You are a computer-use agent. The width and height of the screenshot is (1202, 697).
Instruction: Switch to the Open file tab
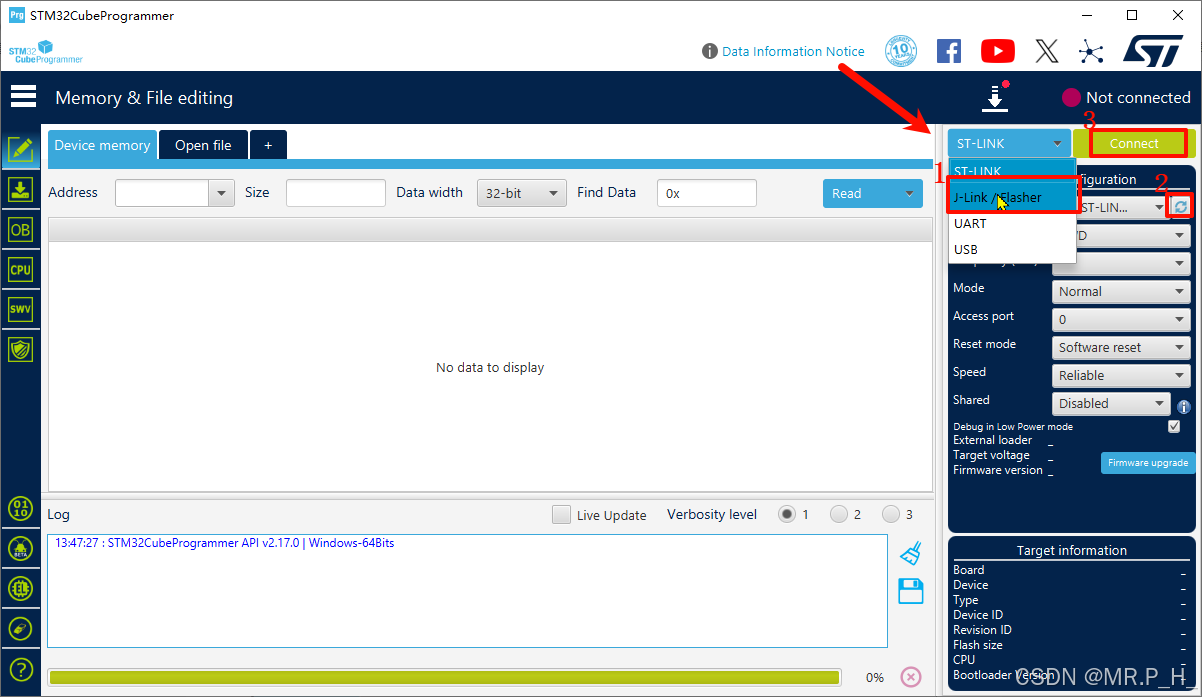pyautogui.click(x=203, y=145)
